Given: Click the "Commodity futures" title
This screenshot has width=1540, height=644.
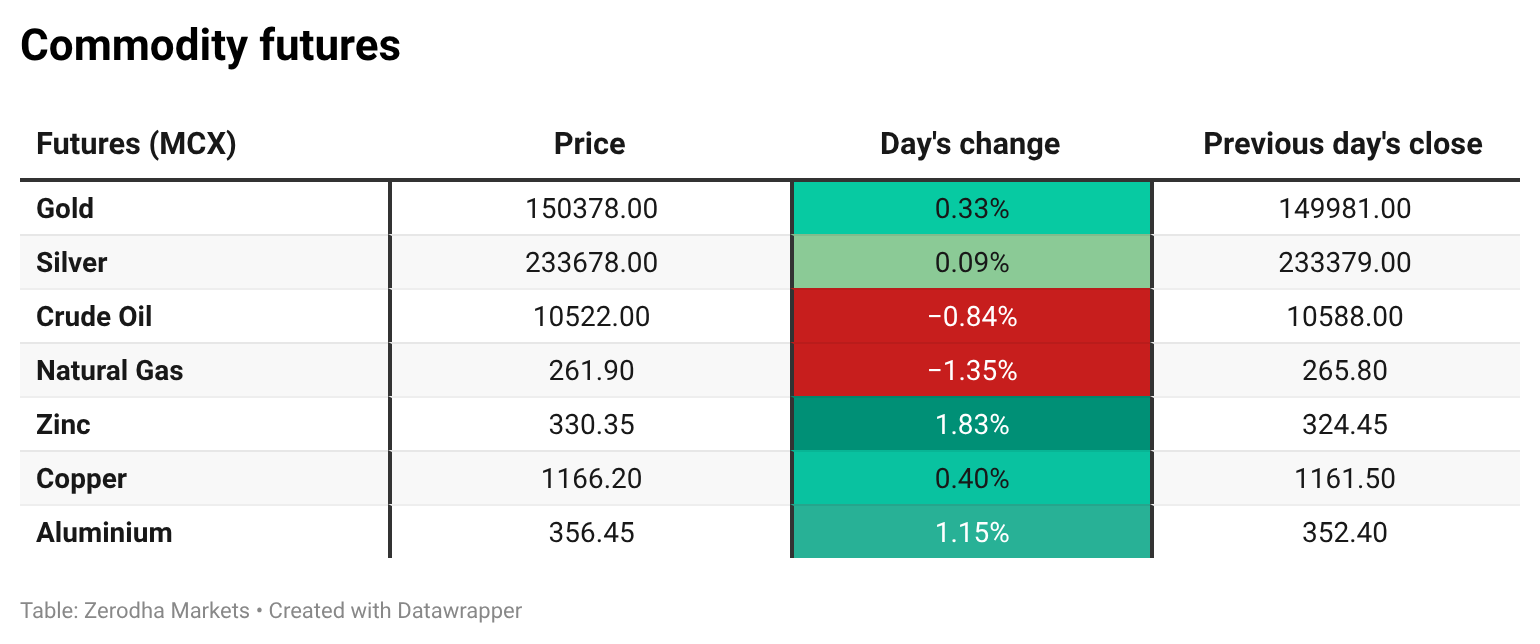Looking at the screenshot, I should click(x=211, y=46).
